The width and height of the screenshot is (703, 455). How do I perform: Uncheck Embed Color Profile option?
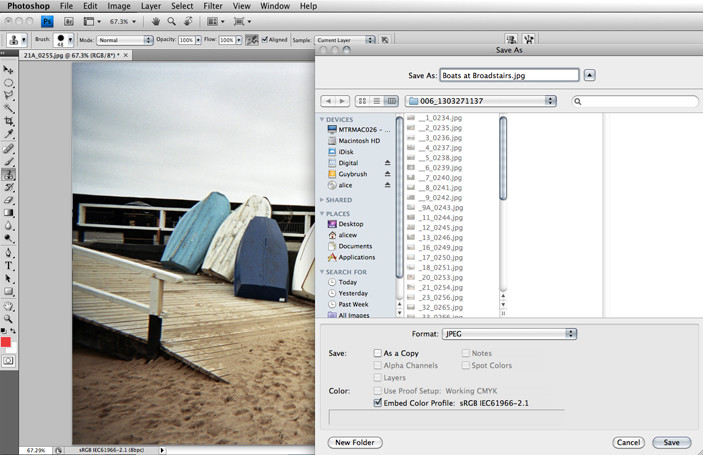(378, 402)
